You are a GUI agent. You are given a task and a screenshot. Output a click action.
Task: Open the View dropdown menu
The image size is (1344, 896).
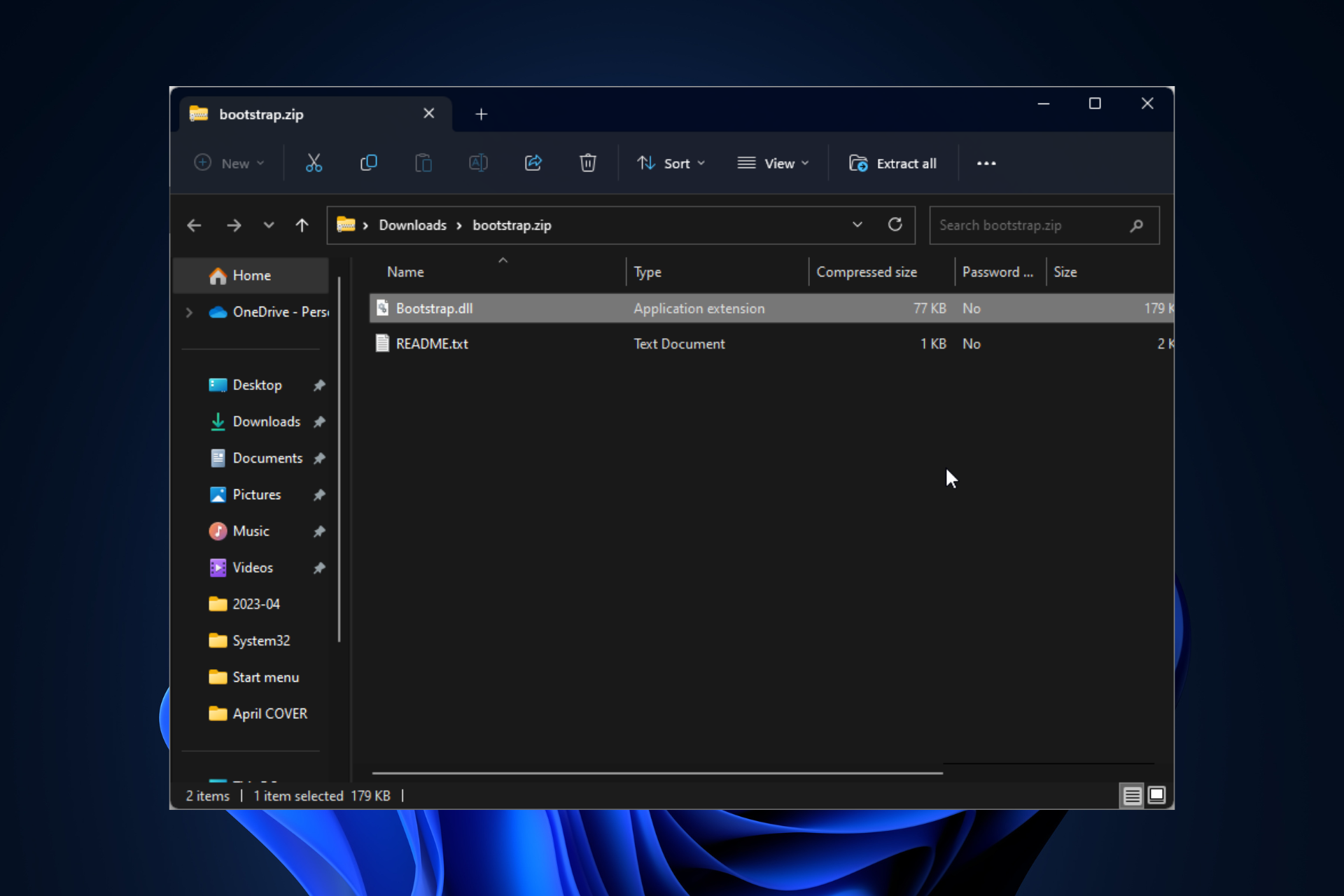[773, 163]
